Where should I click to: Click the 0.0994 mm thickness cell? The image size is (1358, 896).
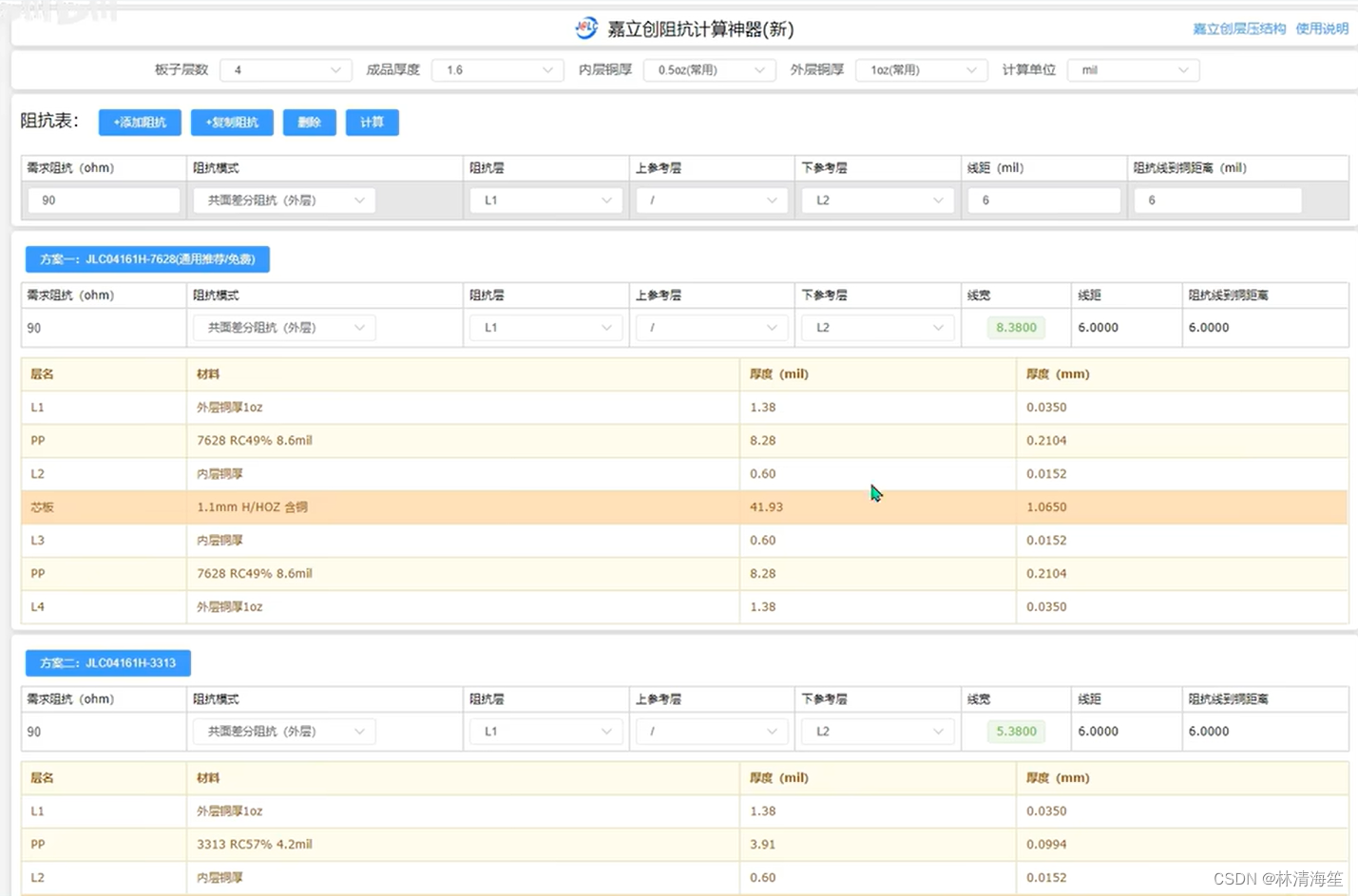click(x=1182, y=845)
